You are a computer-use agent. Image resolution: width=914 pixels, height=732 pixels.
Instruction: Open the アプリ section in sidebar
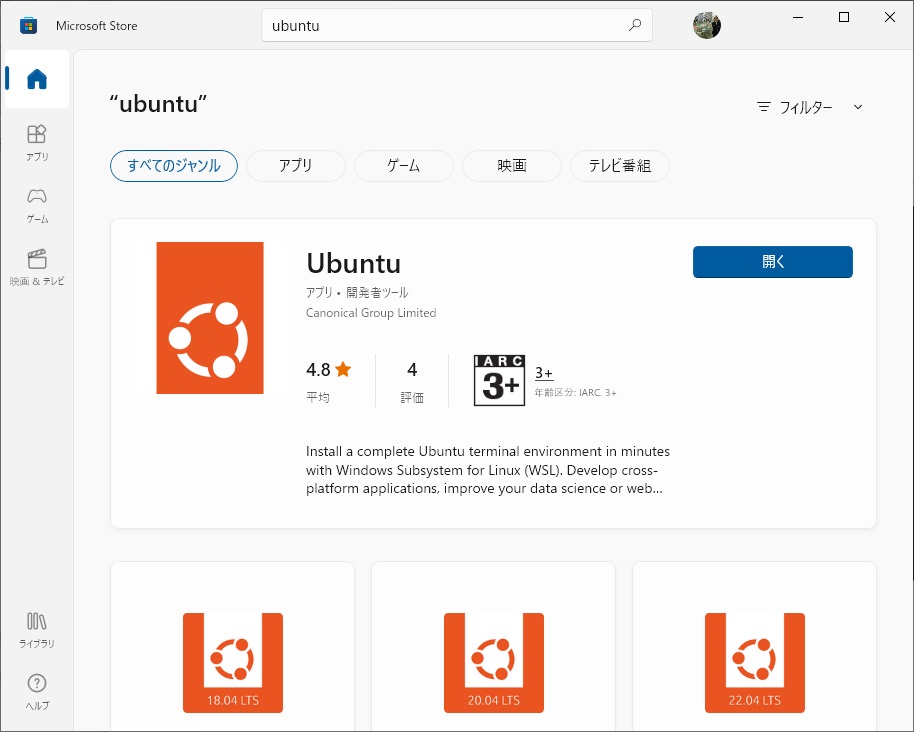tap(37, 143)
